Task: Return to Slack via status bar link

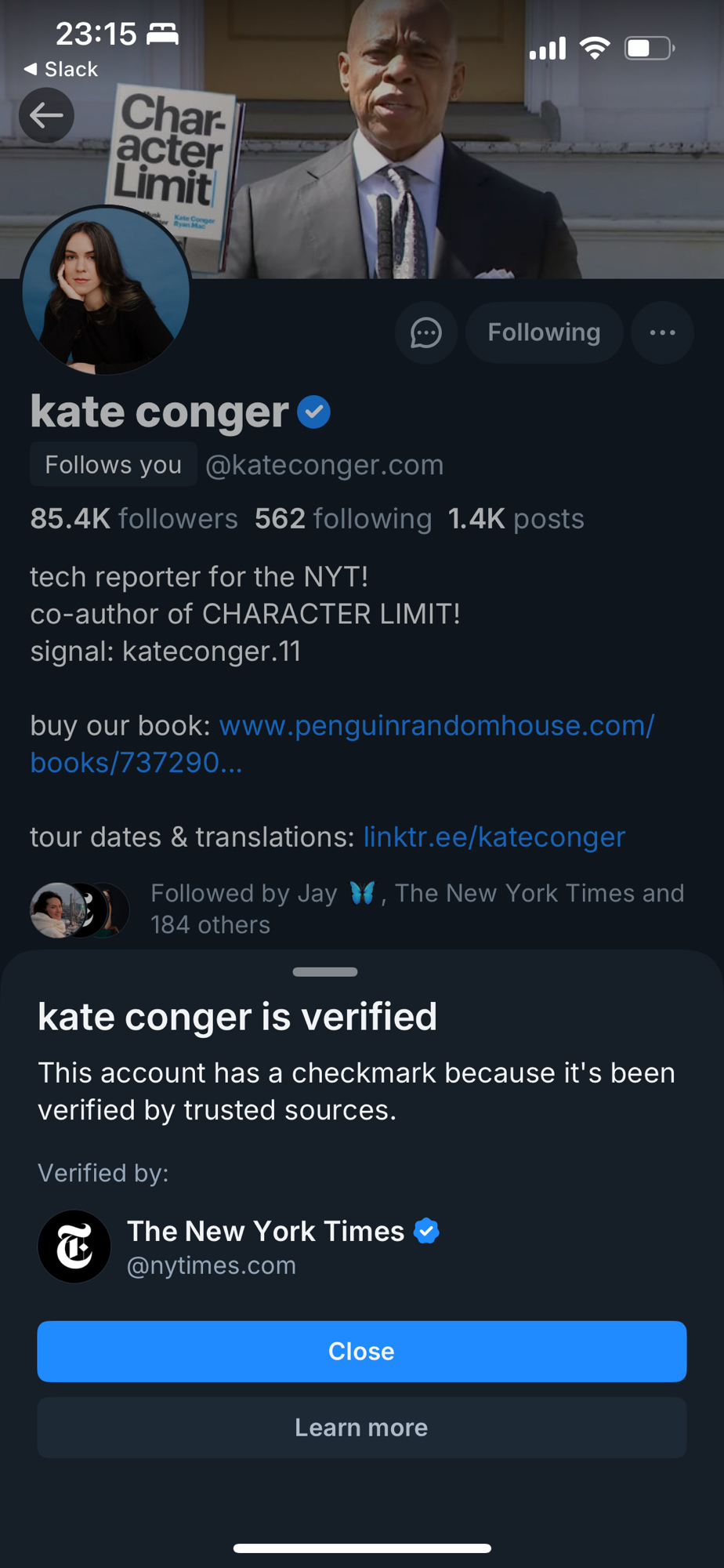Action: click(x=61, y=70)
